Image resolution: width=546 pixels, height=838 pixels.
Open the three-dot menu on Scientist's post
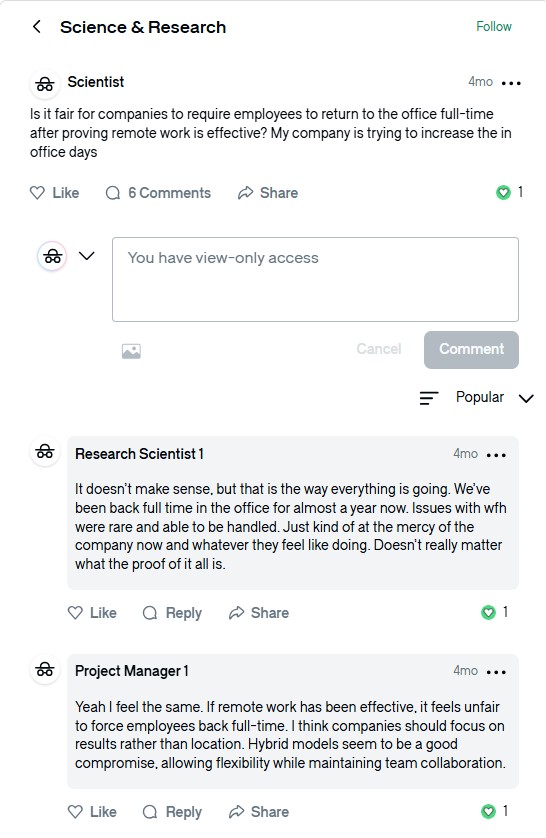(511, 83)
